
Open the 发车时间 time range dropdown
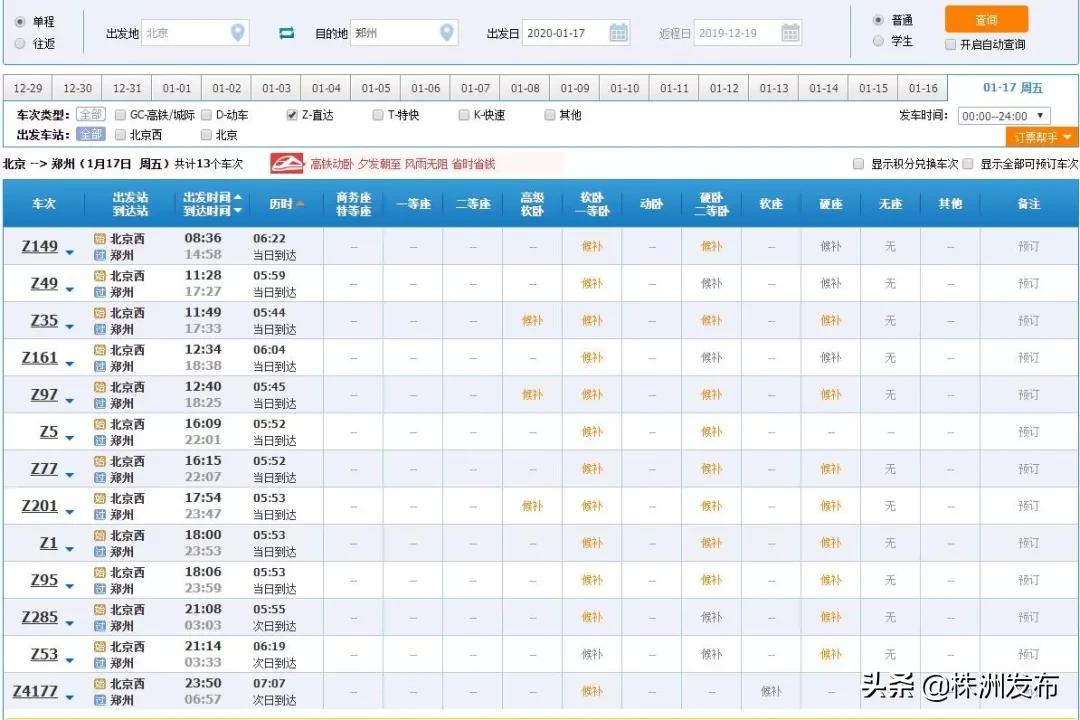(1003, 114)
